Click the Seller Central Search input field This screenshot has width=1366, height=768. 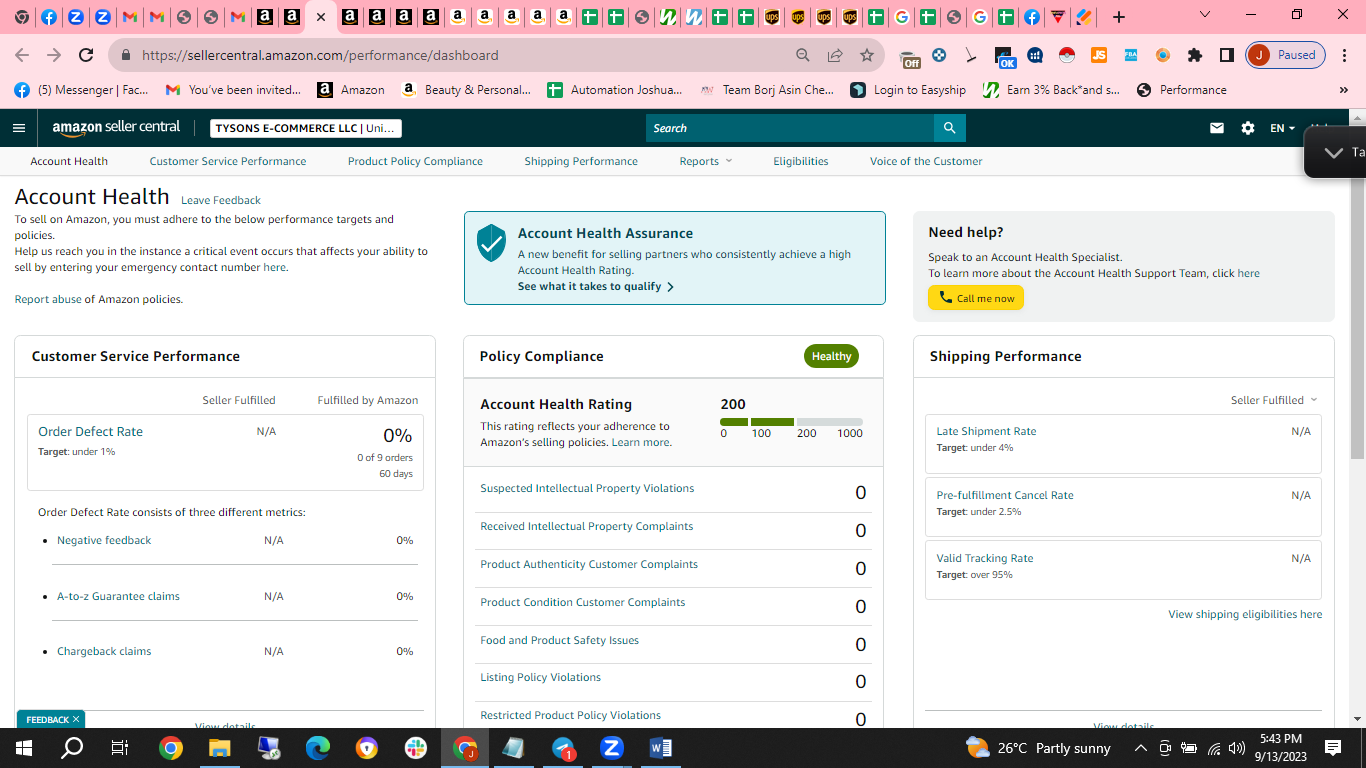pyautogui.click(x=790, y=128)
